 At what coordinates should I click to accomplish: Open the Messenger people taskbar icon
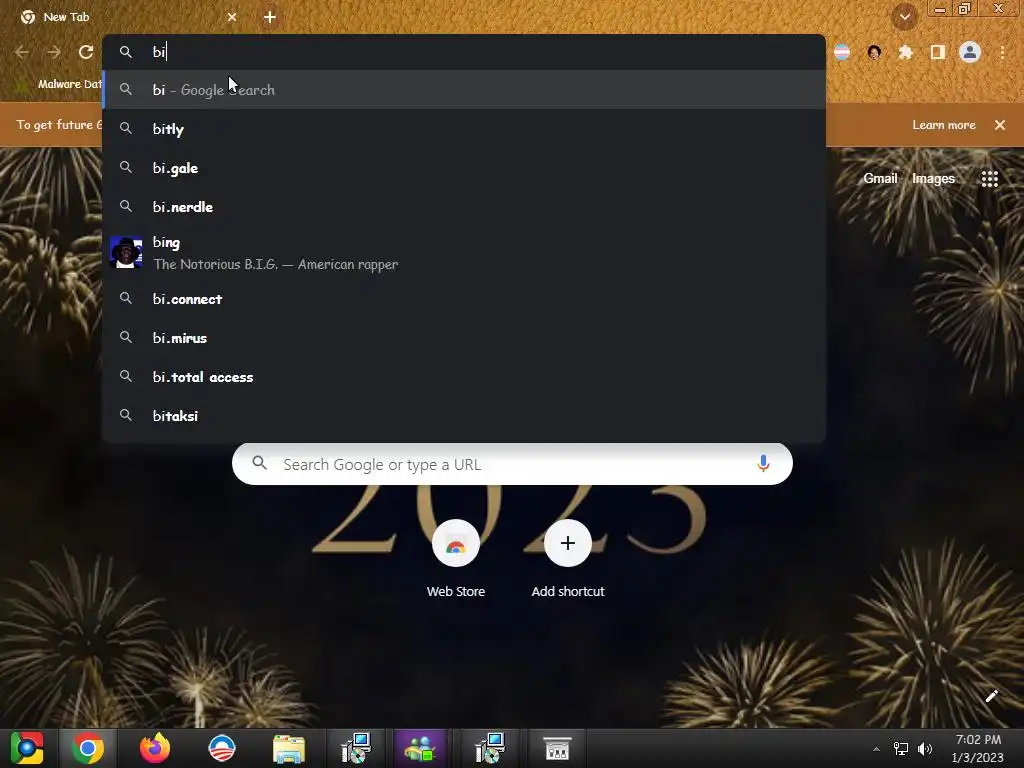coord(420,748)
